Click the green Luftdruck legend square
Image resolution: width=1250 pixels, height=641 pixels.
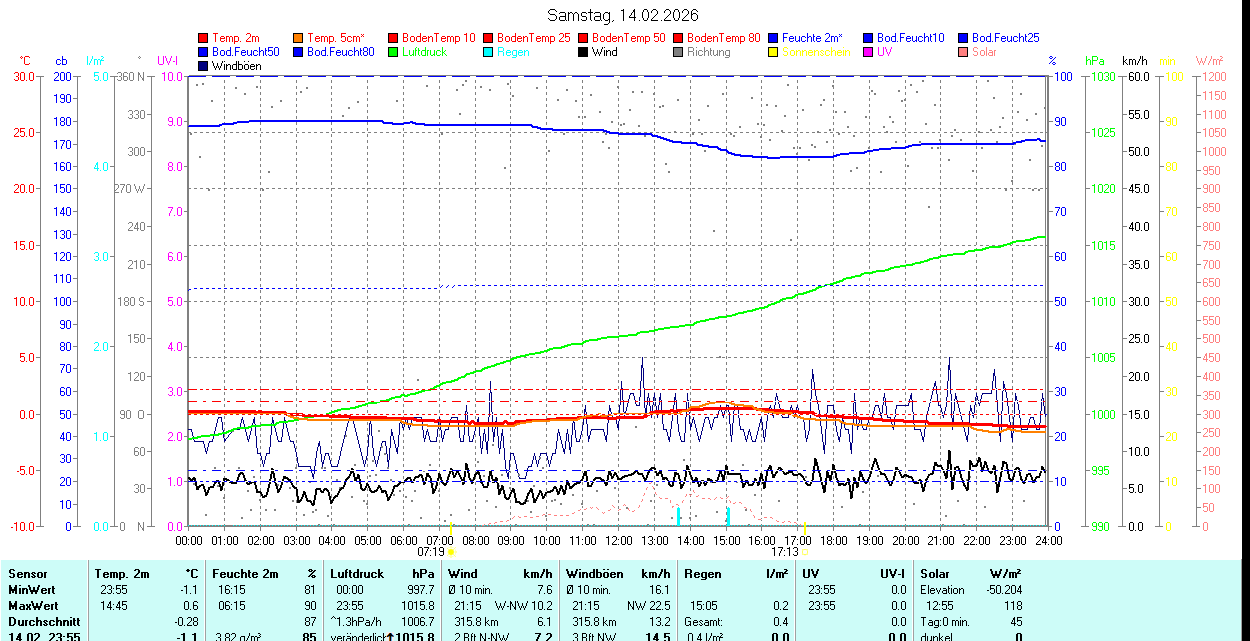pyautogui.click(x=394, y=52)
